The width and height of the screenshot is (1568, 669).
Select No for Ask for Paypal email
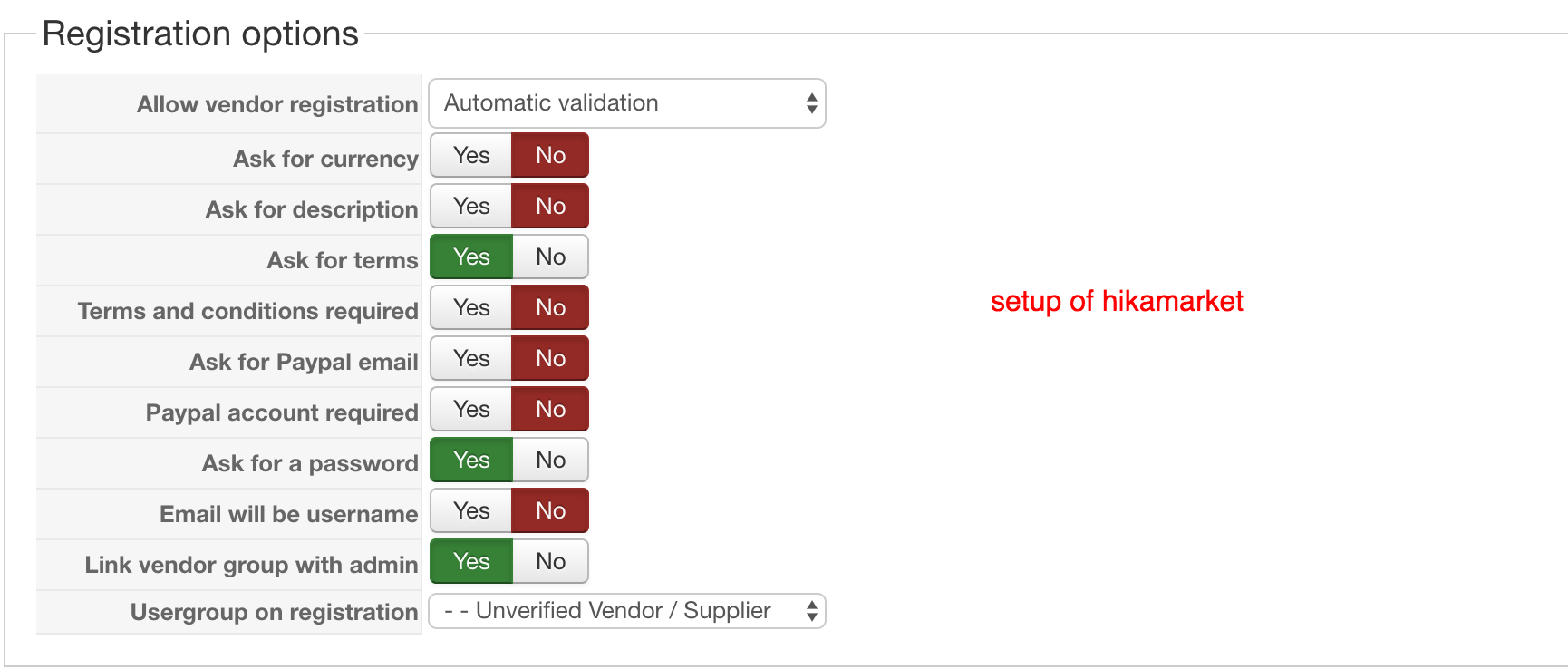550,359
